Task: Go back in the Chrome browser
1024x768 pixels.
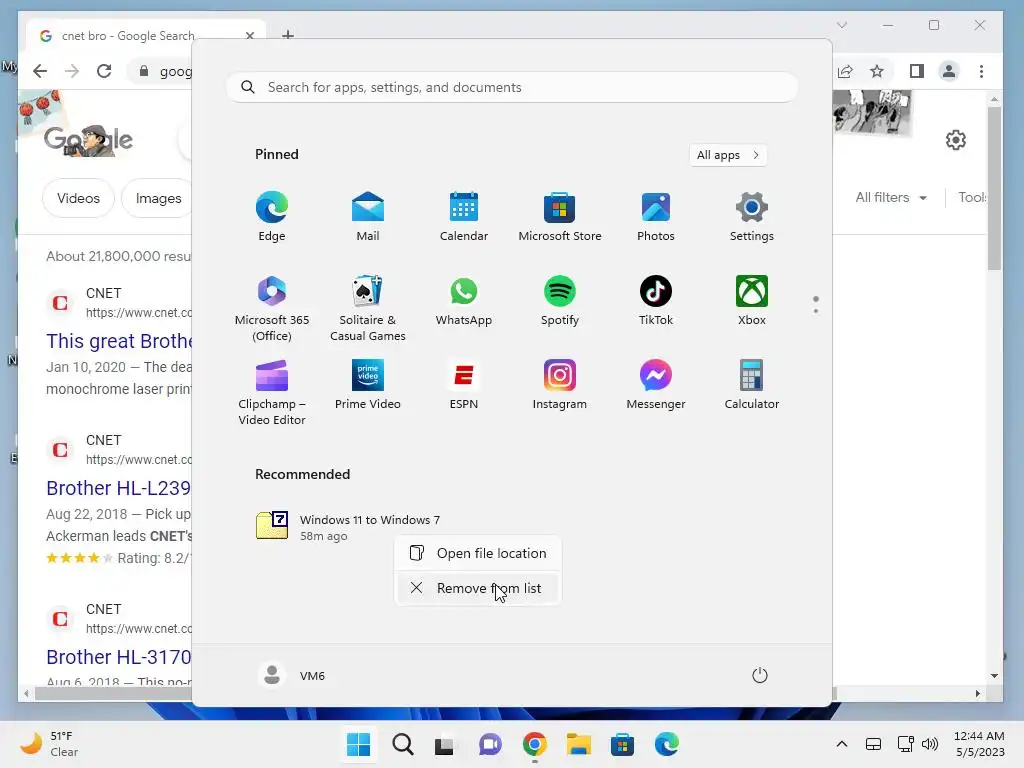Action: (x=40, y=71)
